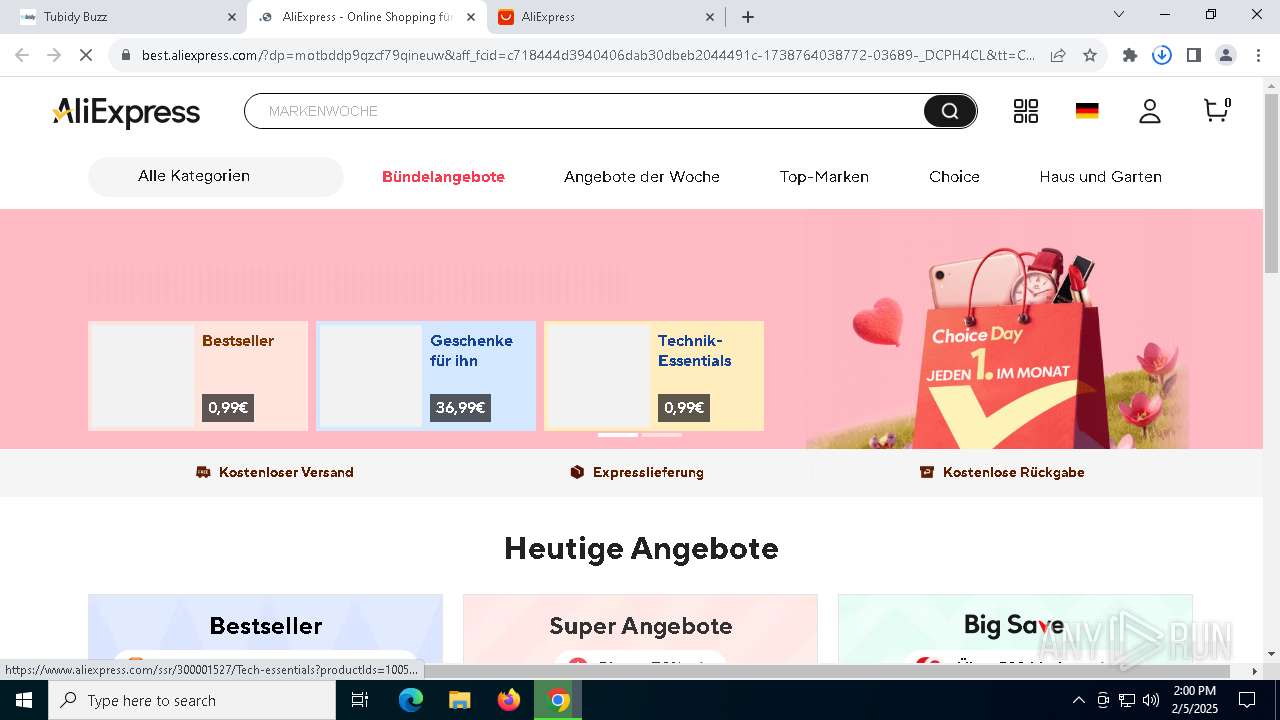The height and width of the screenshot is (720, 1280).
Task: Close the AliExpress Online Shopping tab
Action: pyautogui.click(x=471, y=17)
